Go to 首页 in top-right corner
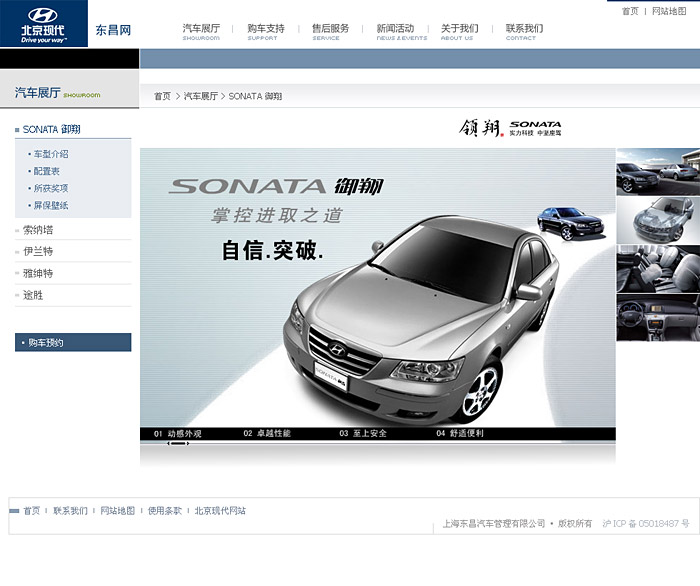 click(630, 11)
